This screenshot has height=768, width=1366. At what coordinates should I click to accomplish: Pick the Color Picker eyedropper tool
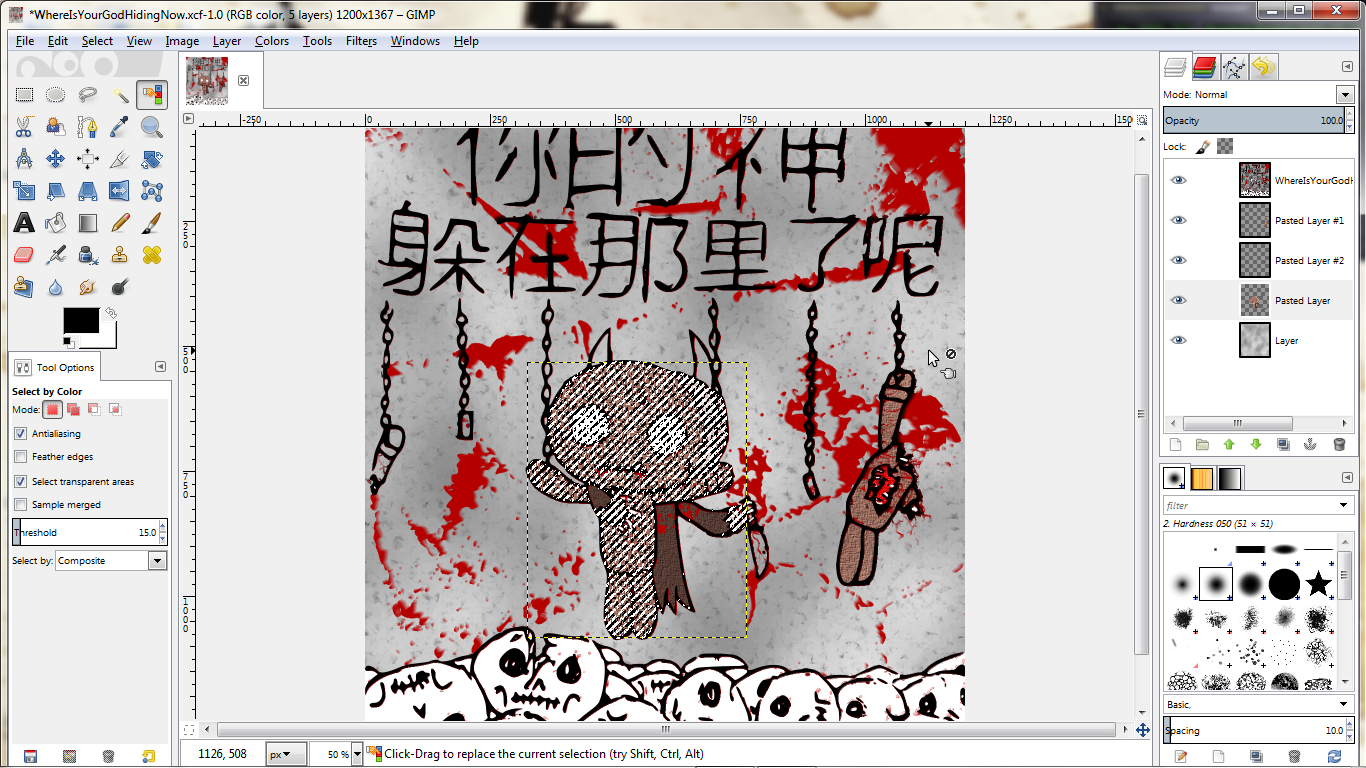point(120,127)
